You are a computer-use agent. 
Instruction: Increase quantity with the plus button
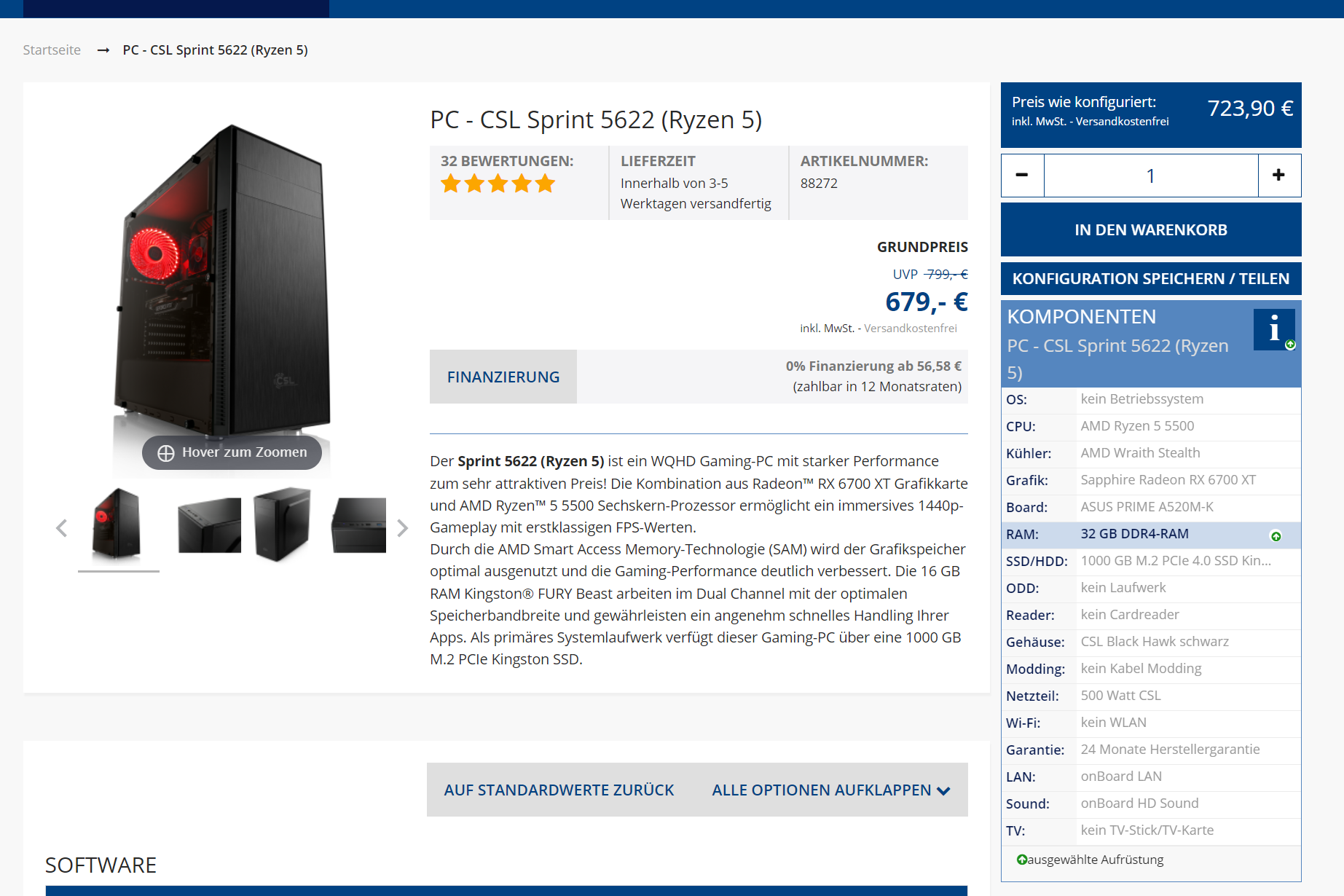(1278, 176)
